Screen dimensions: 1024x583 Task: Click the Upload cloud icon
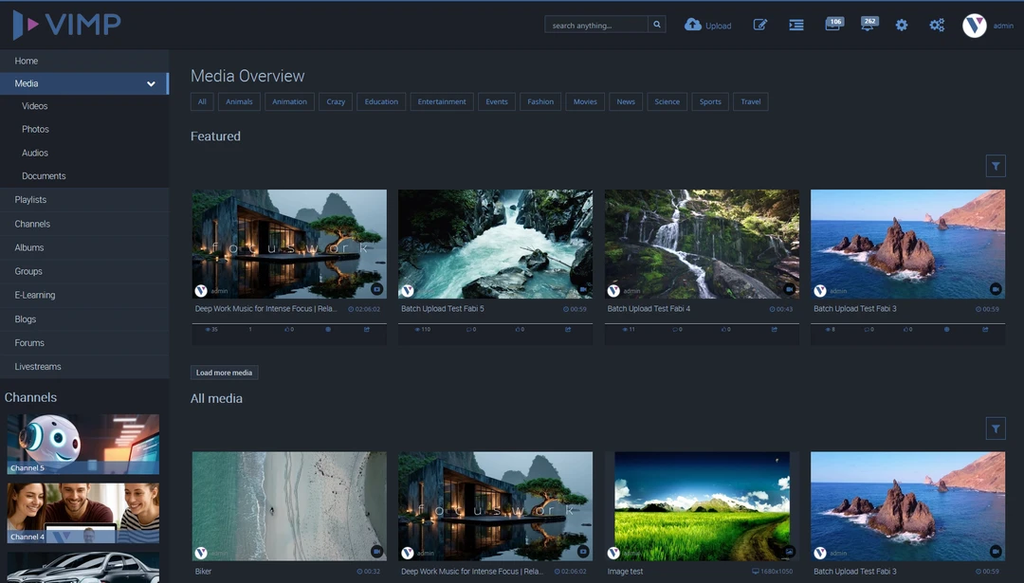point(692,25)
